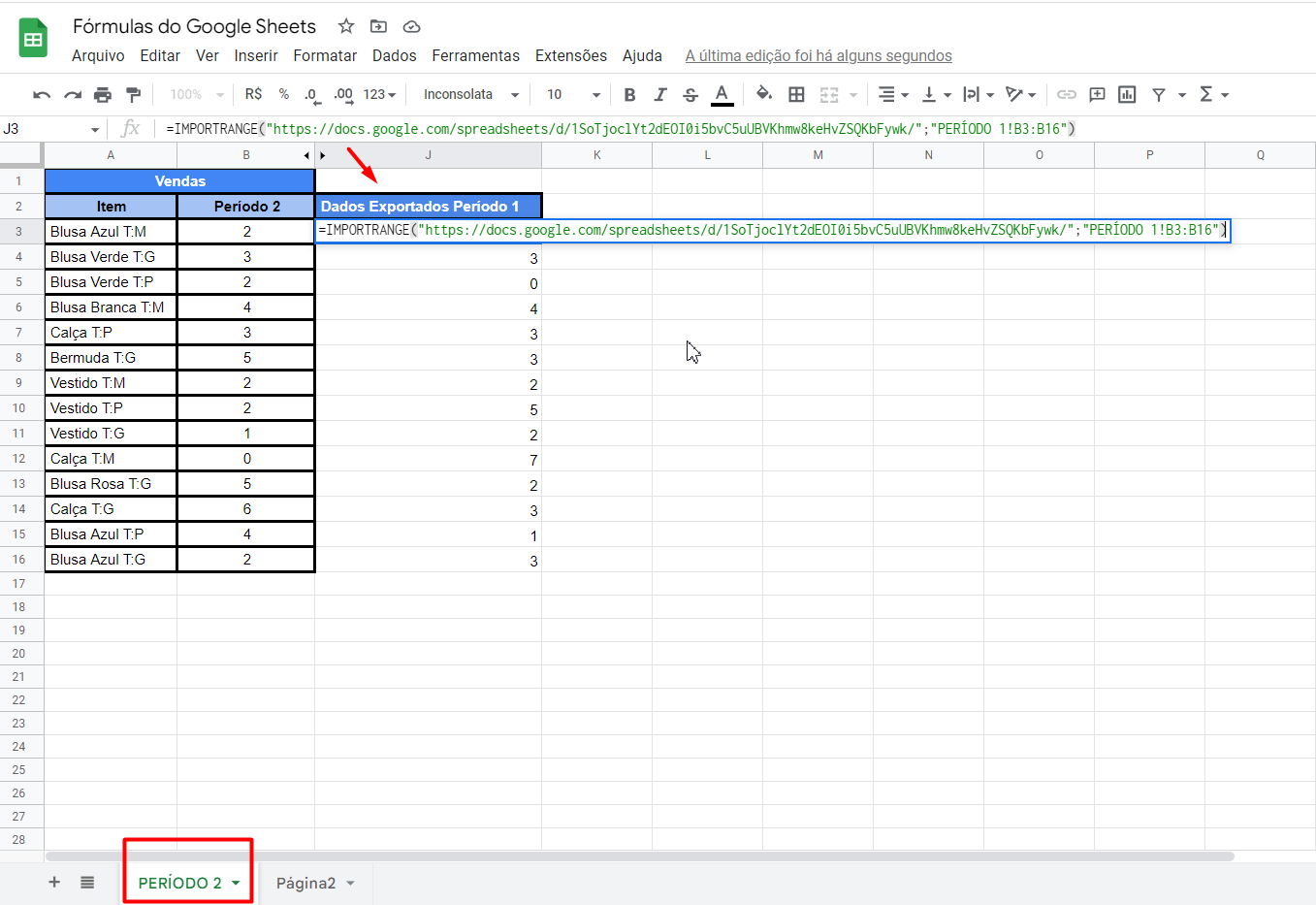
Task: Insert a comment on the selected cell
Action: [1097, 94]
